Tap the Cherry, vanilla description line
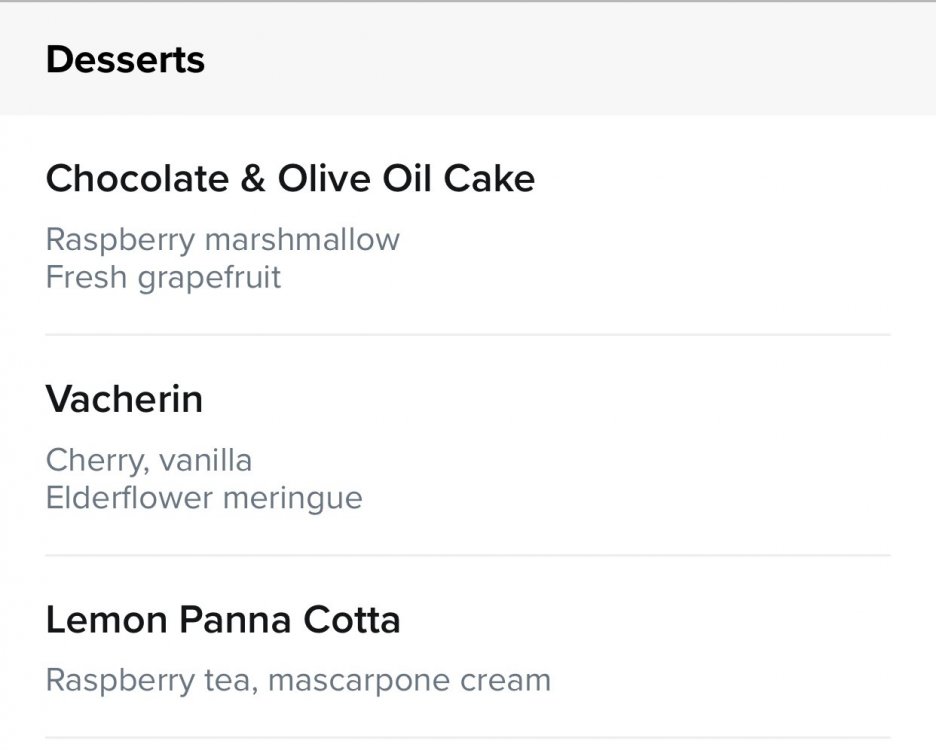The image size is (936, 750). tap(149, 460)
